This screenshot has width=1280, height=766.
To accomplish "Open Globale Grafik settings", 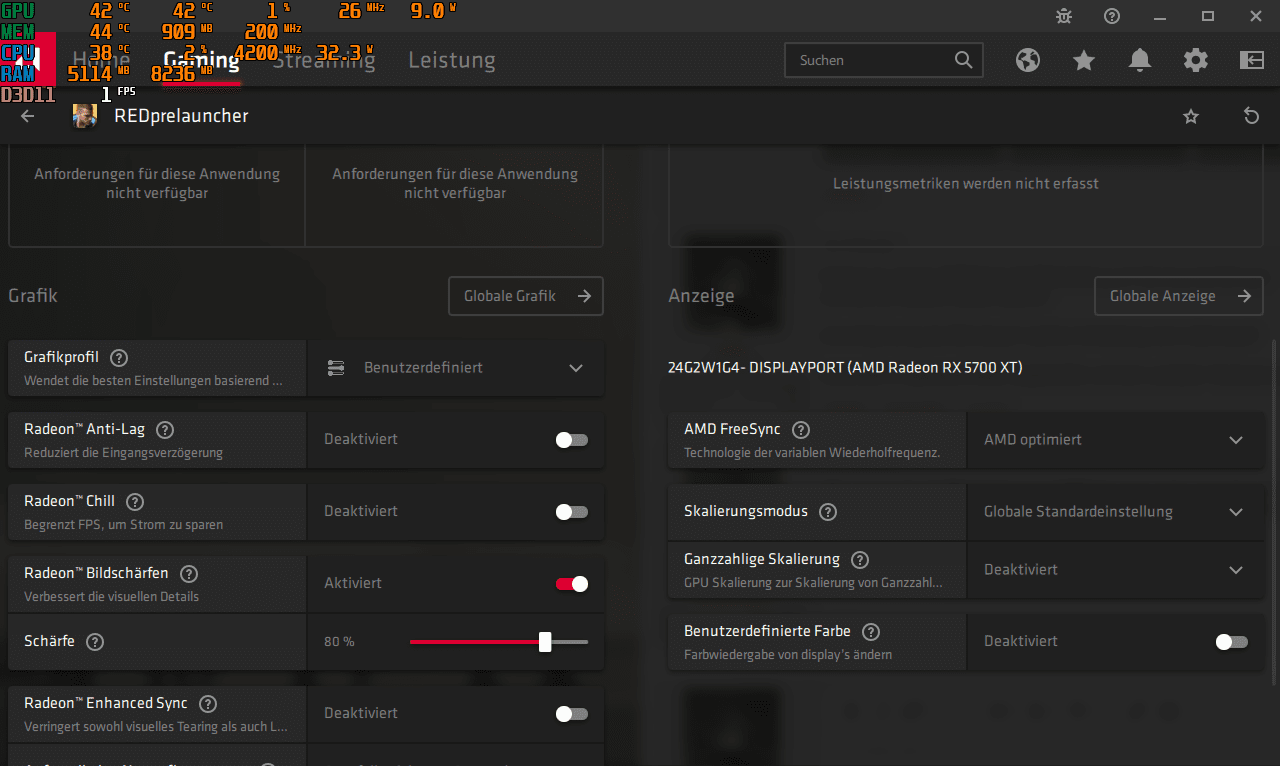I will pyautogui.click(x=526, y=296).
